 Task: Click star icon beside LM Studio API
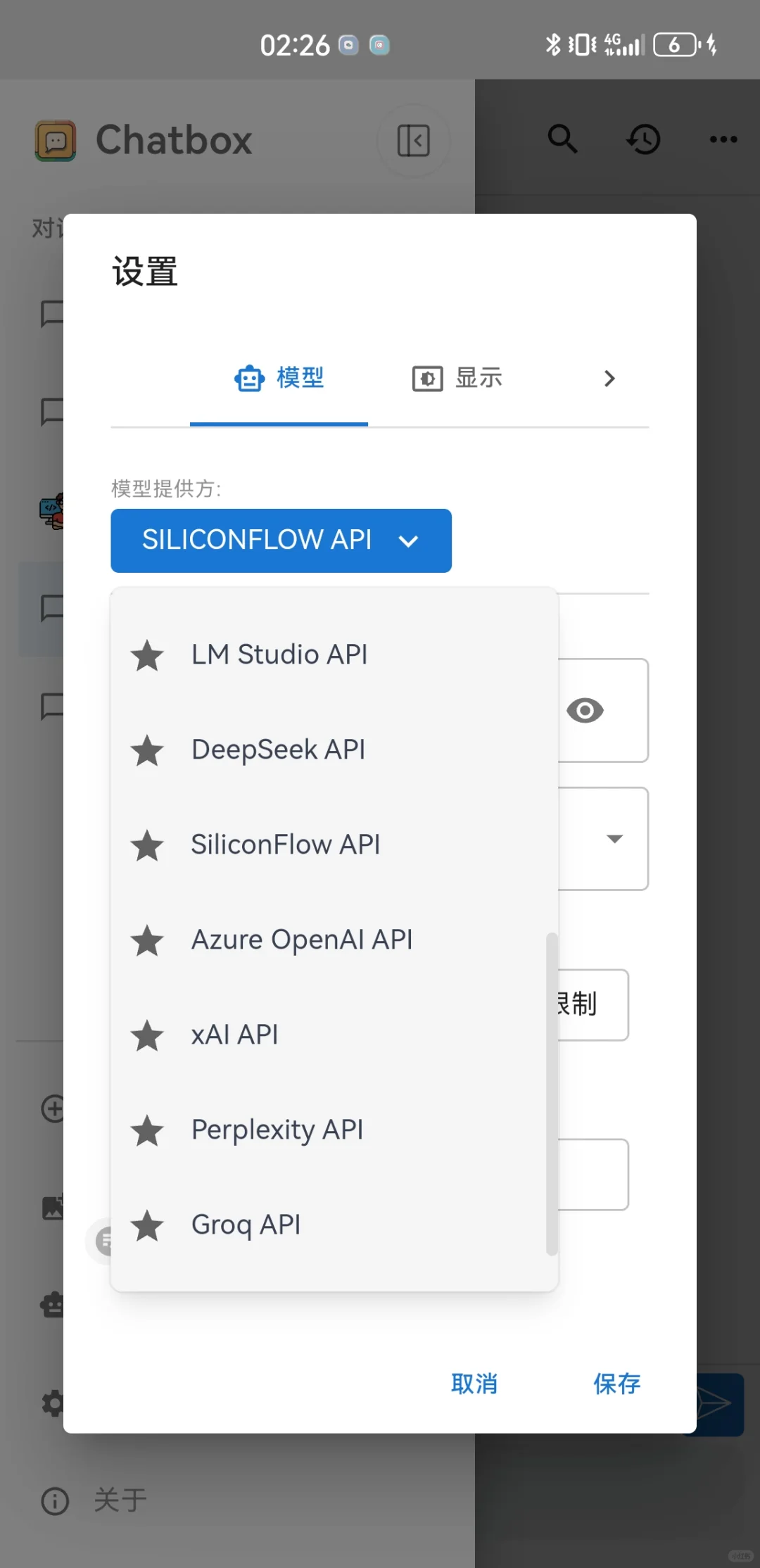148,655
